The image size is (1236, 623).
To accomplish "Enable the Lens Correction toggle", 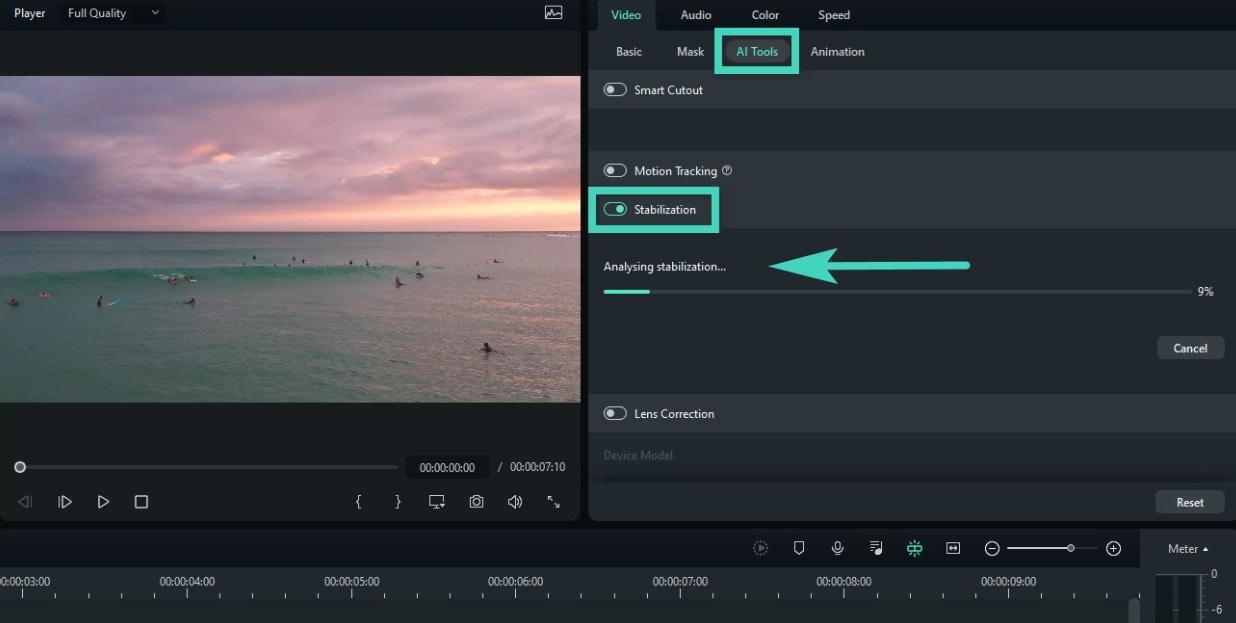I will point(615,413).
